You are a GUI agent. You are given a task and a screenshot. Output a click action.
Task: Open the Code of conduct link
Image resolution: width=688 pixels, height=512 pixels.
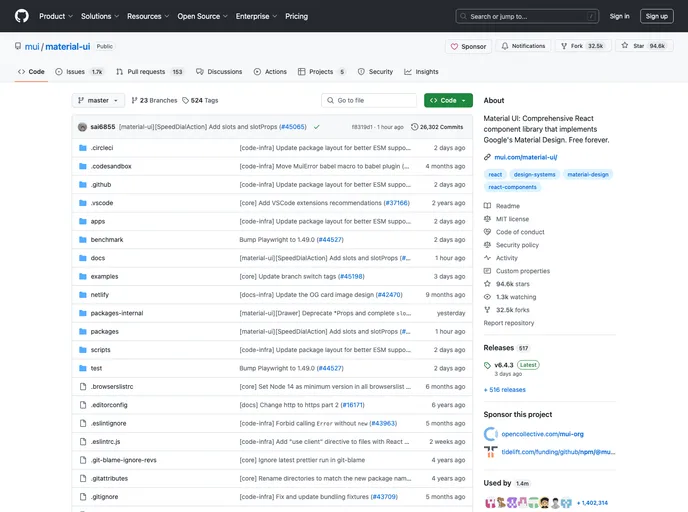tap(520, 232)
